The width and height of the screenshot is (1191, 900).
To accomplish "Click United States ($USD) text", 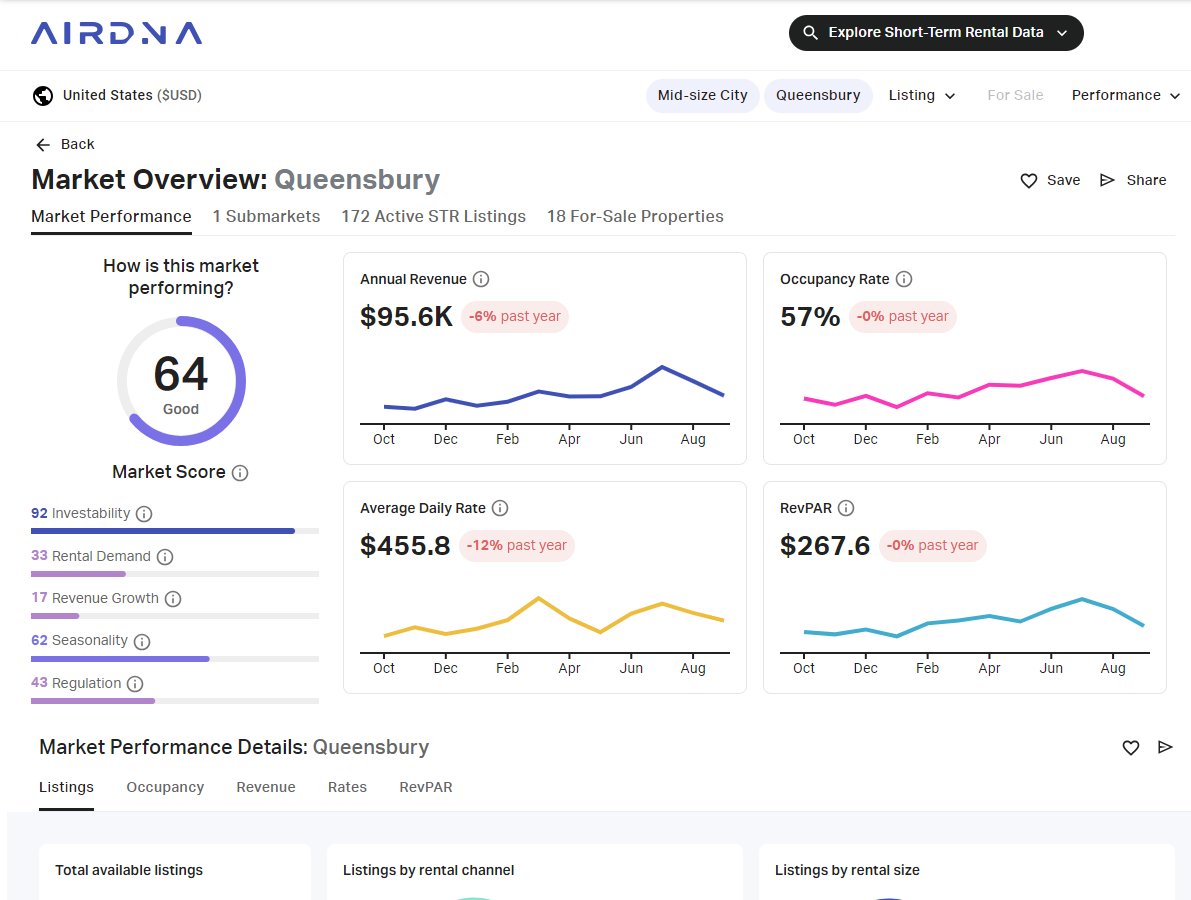I will coord(132,96).
